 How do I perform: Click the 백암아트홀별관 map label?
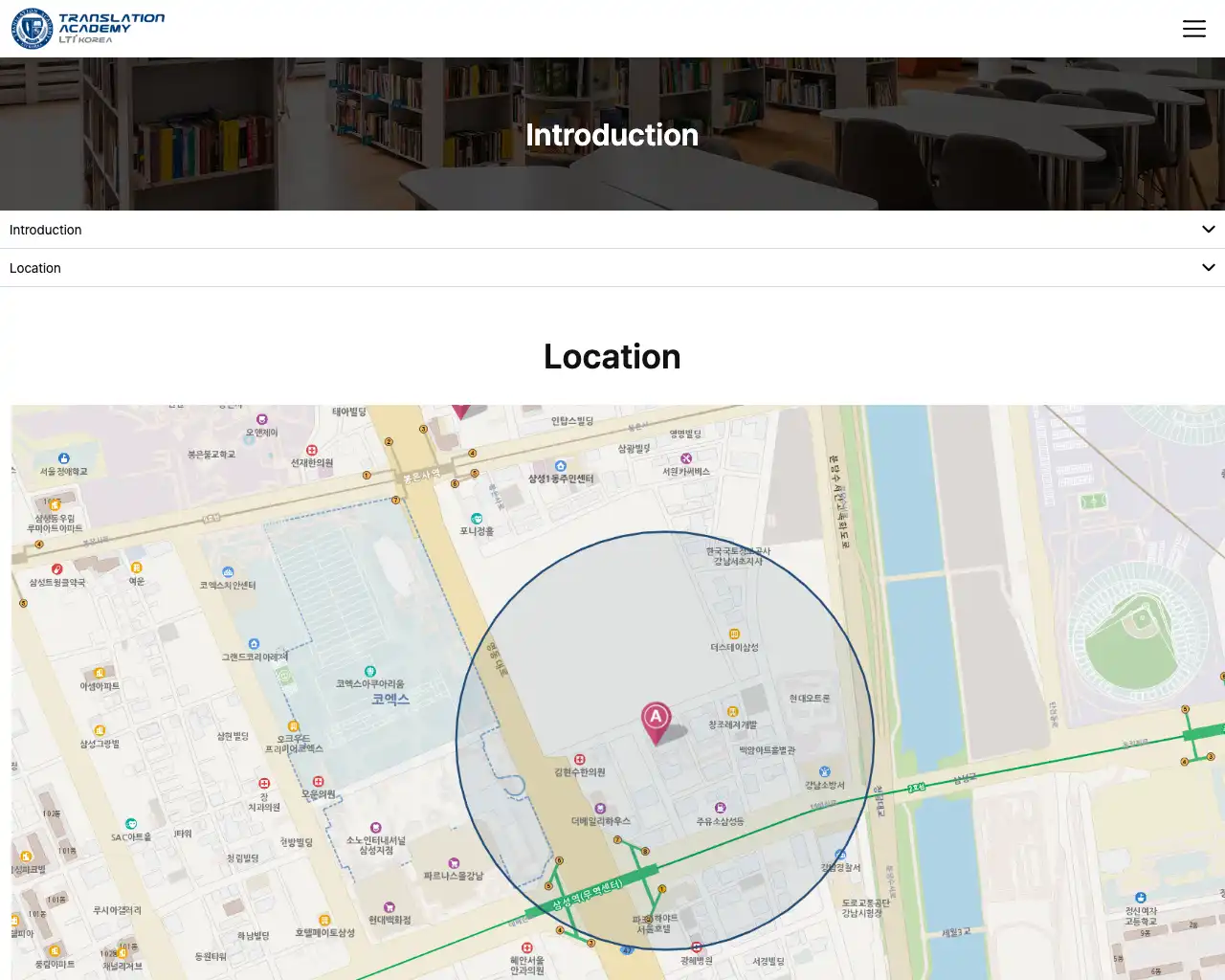(x=767, y=750)
